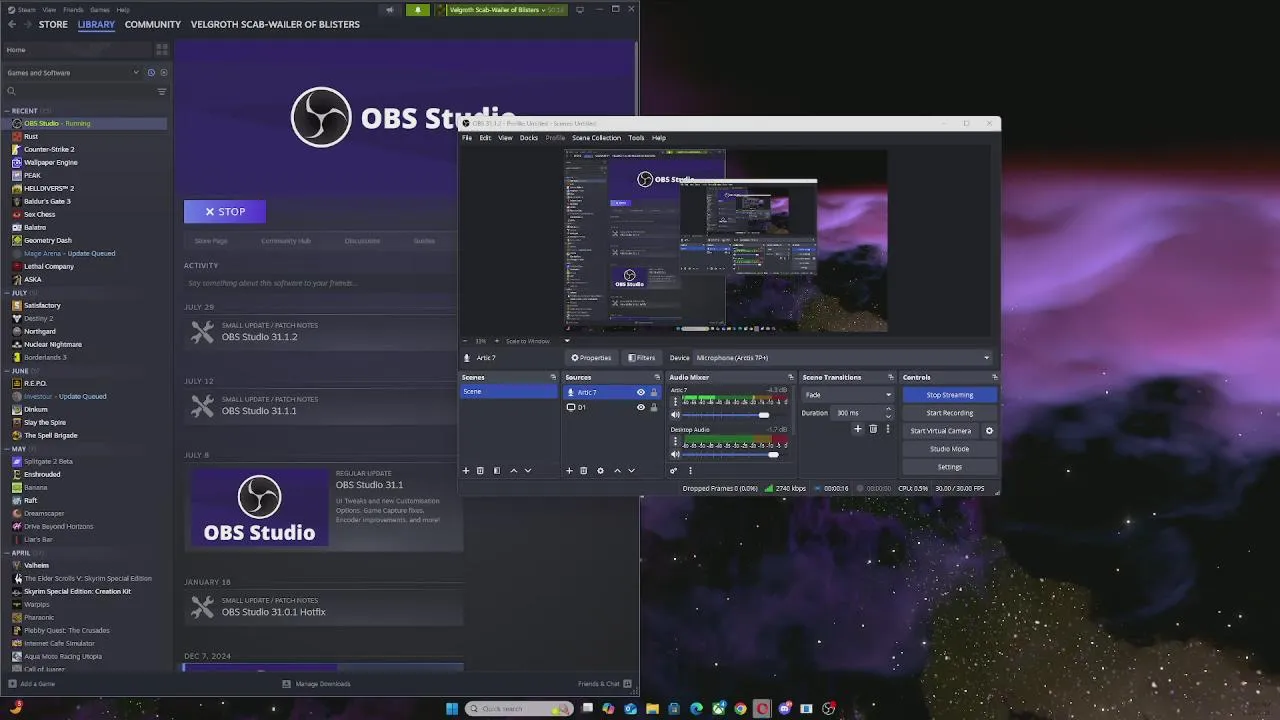Open Fade transition dropdown
The image size is (1280, 720).
point(848,395)
